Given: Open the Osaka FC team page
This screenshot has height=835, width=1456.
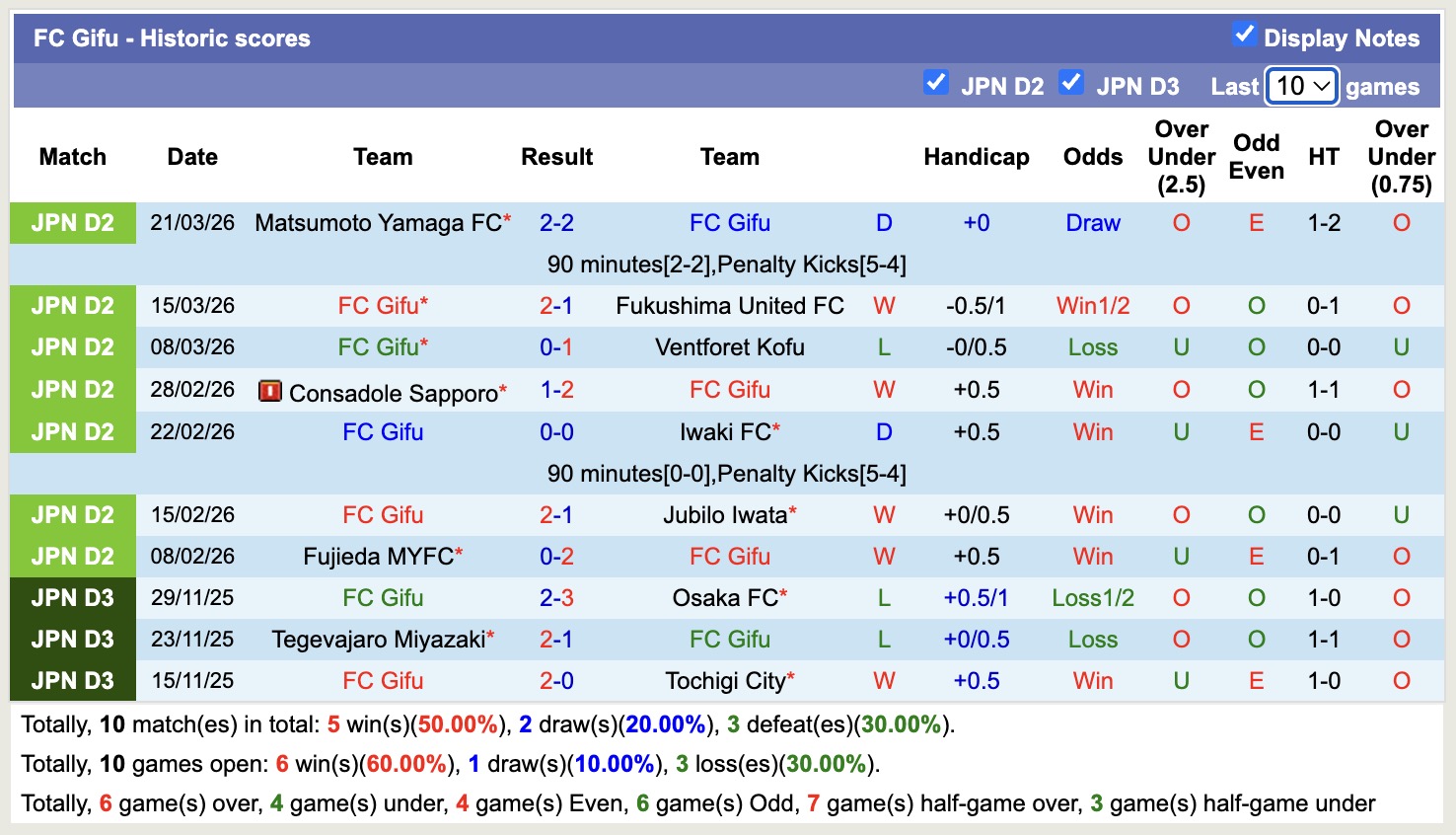Looking at the screenshot, I should click(725, 598).
